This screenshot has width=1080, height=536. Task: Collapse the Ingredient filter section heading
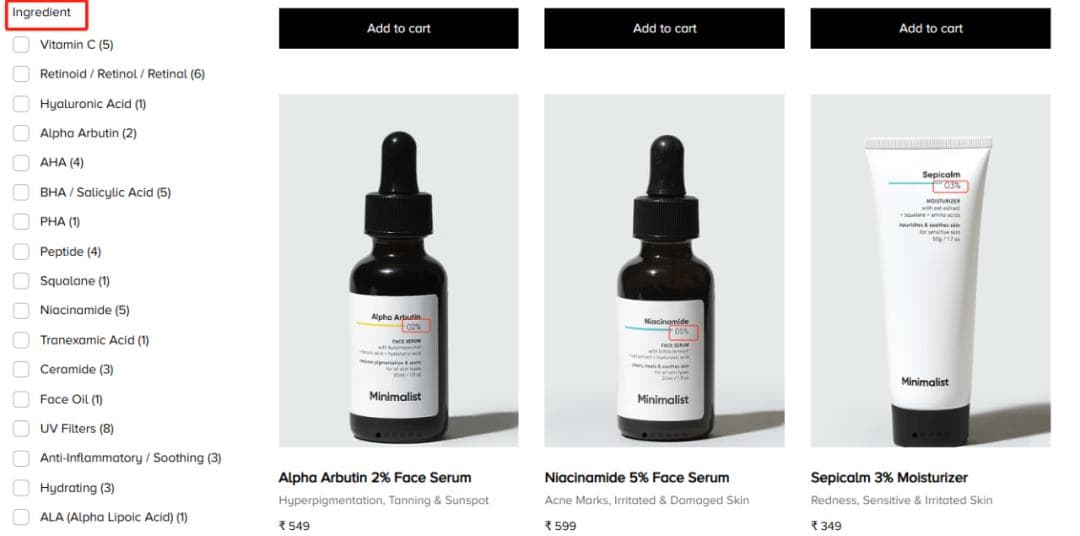41,12
